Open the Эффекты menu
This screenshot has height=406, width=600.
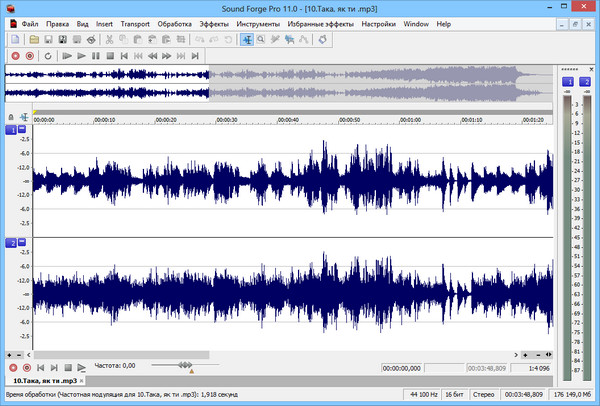[x=213, y=23]
